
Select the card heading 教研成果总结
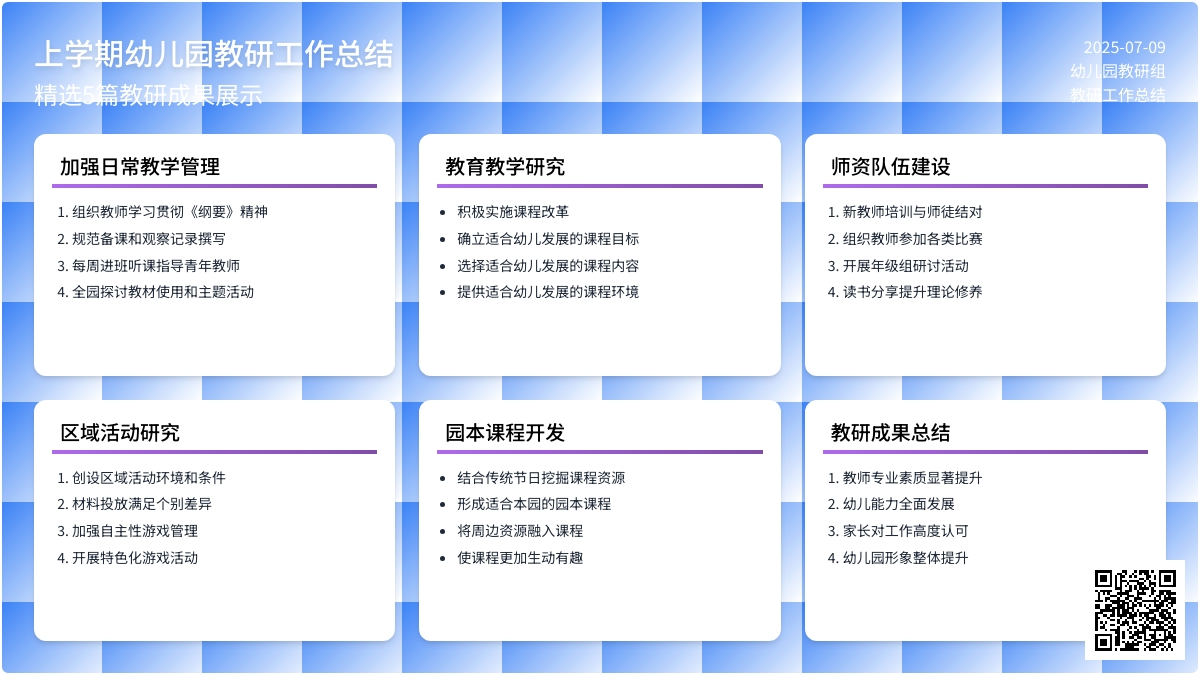click(x=891, y=433)
